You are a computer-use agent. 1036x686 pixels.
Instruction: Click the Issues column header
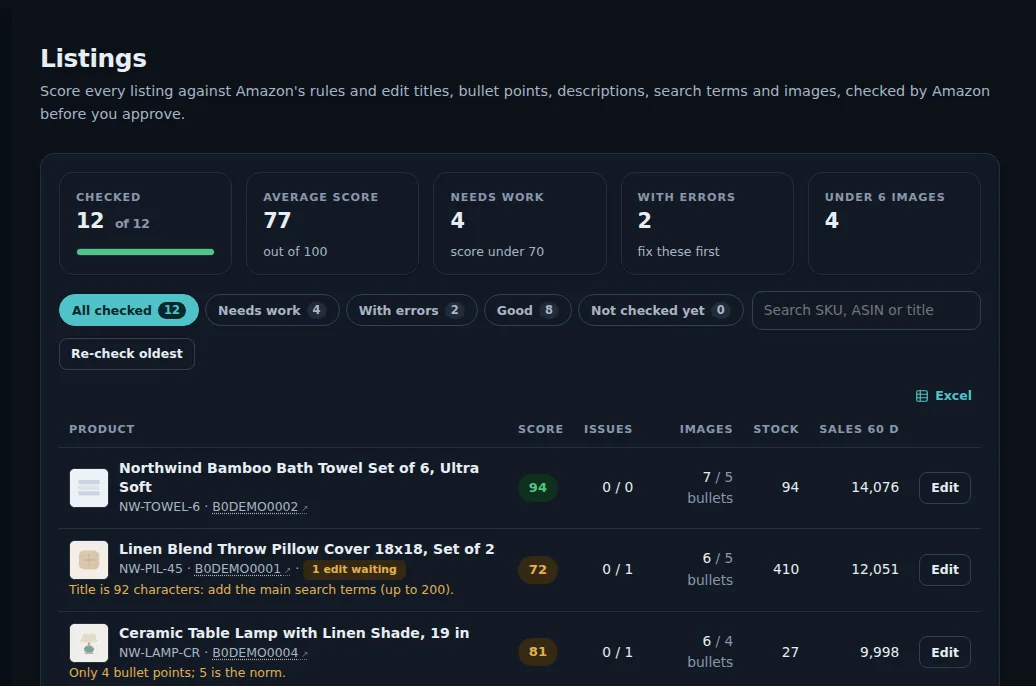pos(608,429)
